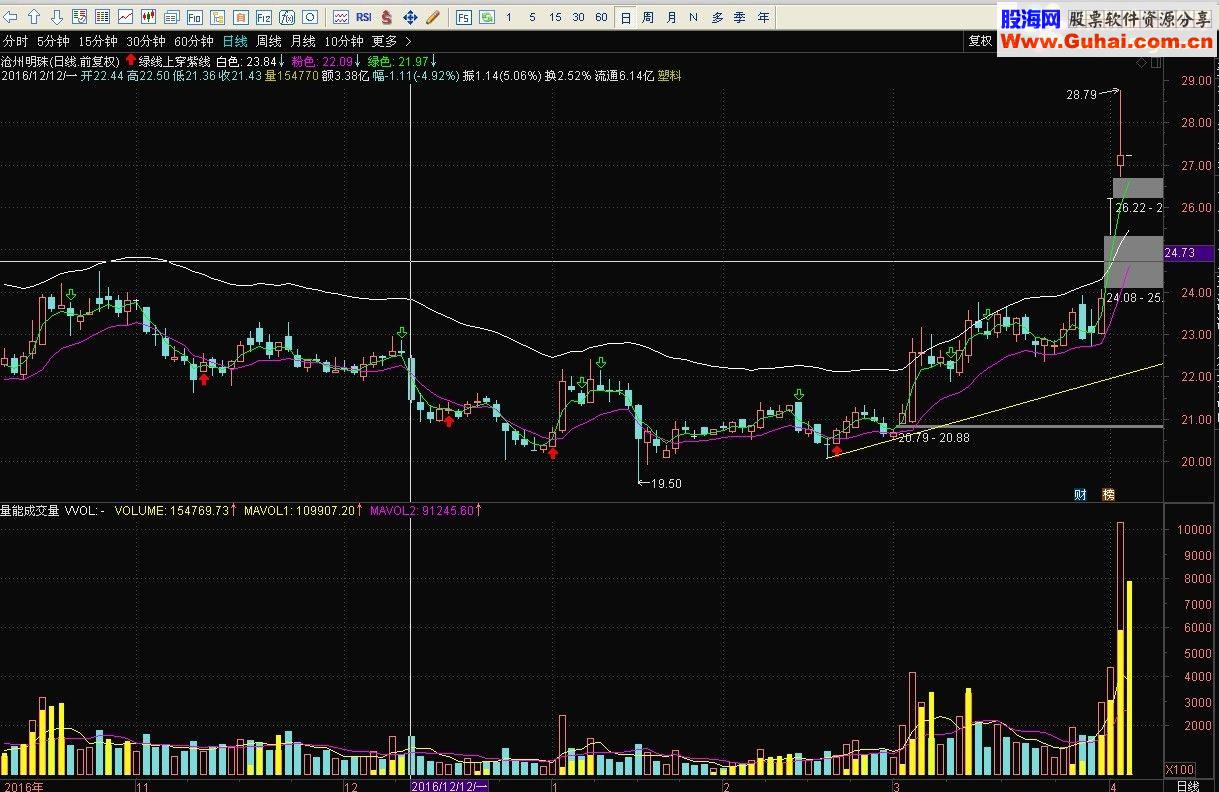
Task: Open the tree structure icon
Action: pos(218,17)
